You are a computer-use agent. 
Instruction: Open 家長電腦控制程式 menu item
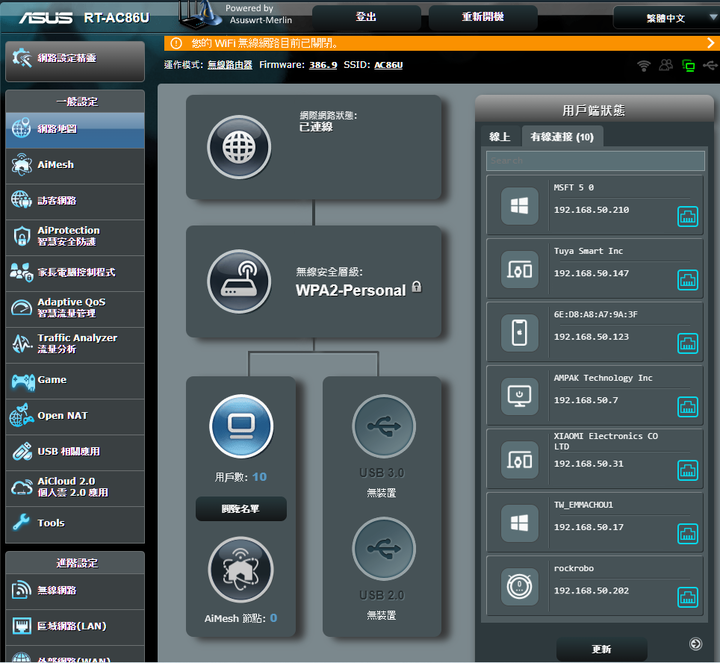click(75, 272)
